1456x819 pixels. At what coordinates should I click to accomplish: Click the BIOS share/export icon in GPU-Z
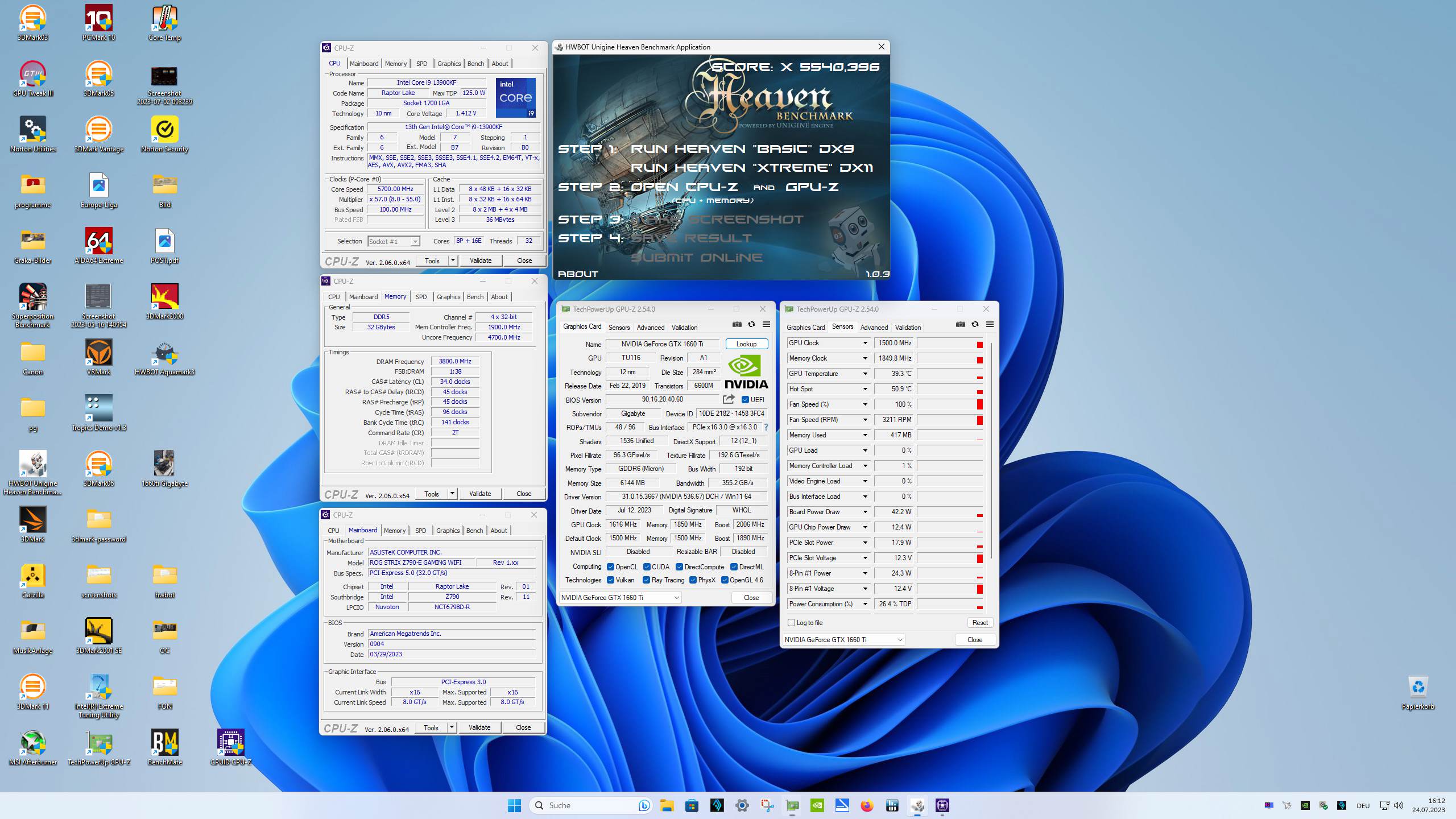pos(729,399)
